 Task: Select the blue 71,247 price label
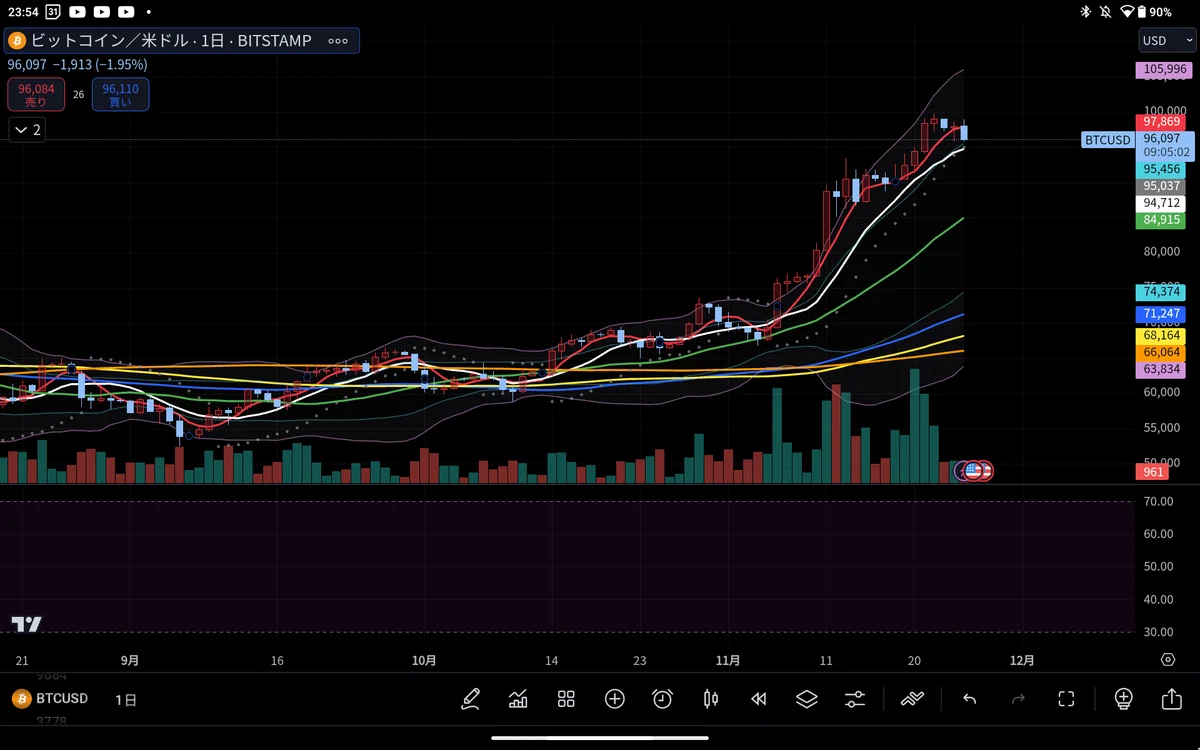(x=1162, y=314)
